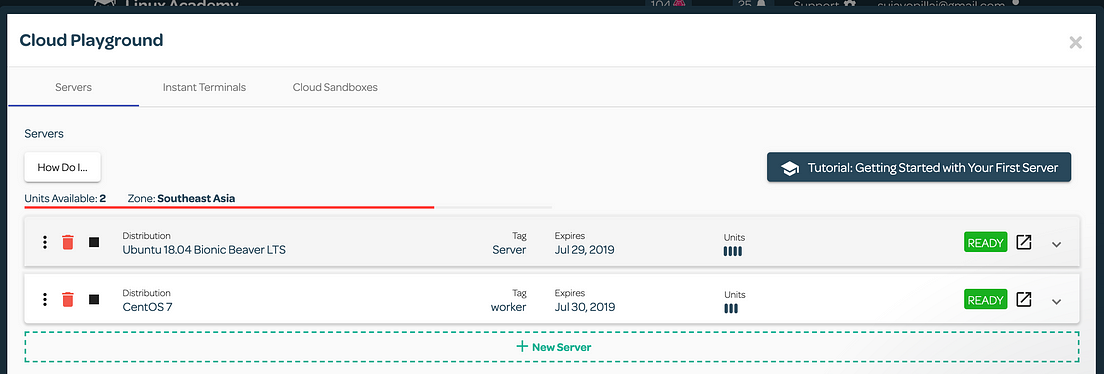The width and height of the screenshot is (1104, 374).
Task: Click the units indicator for the CentOS 7 server
Action: 731,308
